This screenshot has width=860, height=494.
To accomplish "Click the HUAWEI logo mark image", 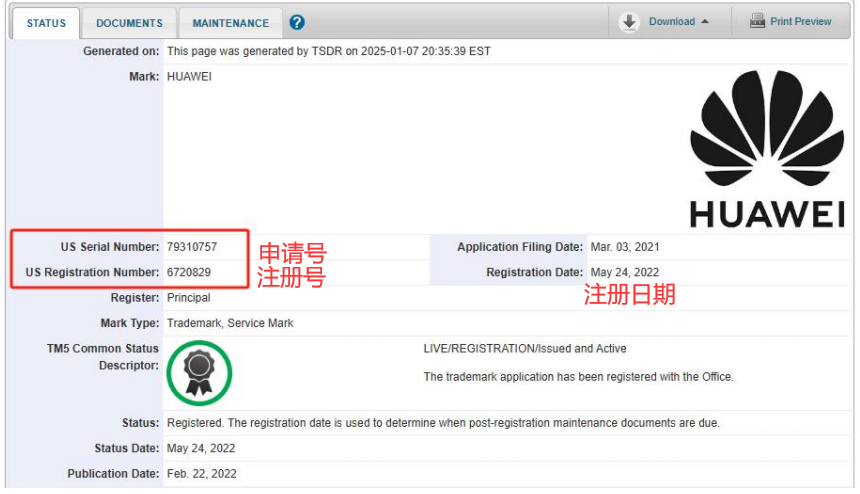I will click(767, 149).
